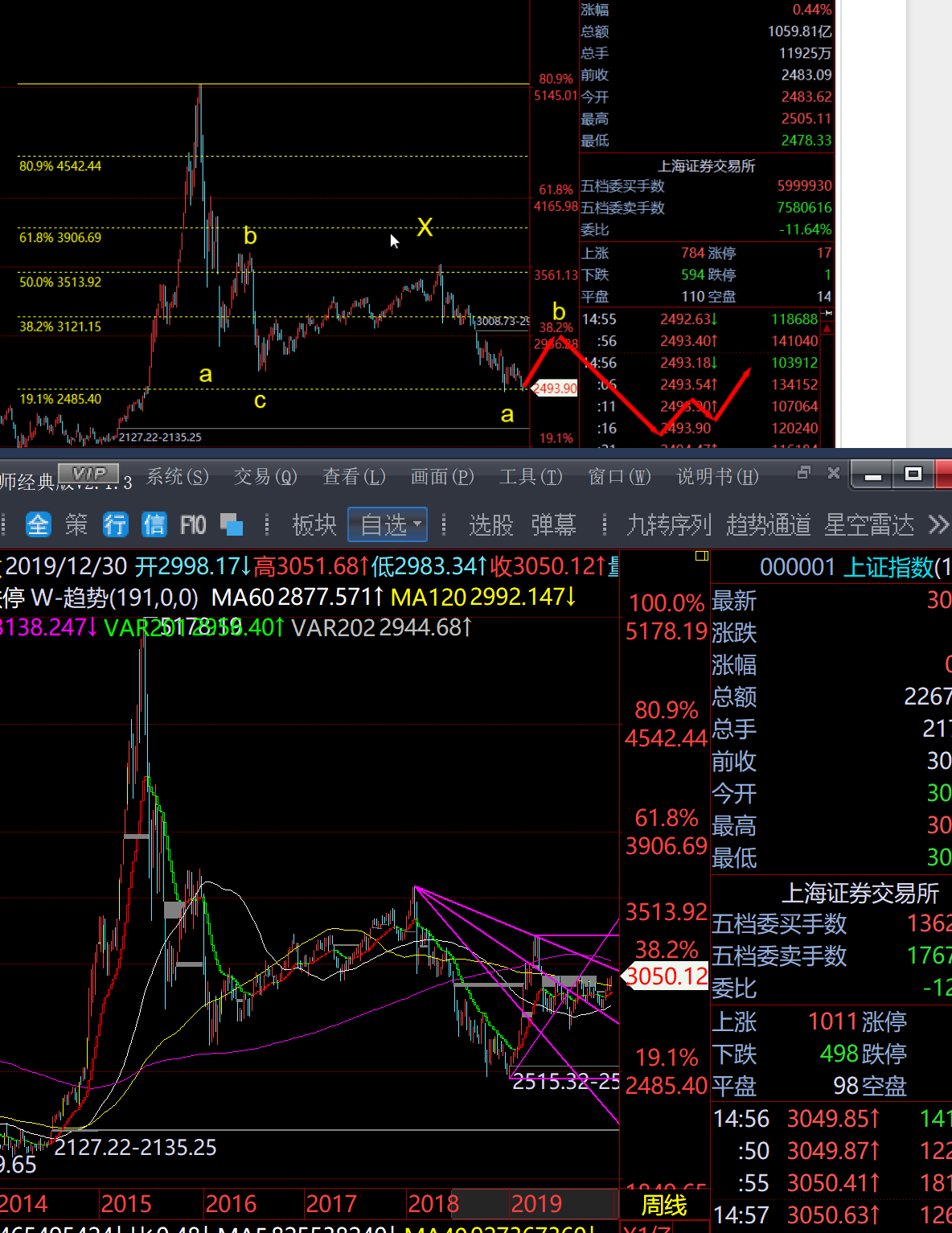Open the 趋势通道 indicator

[x=769, y=525]
